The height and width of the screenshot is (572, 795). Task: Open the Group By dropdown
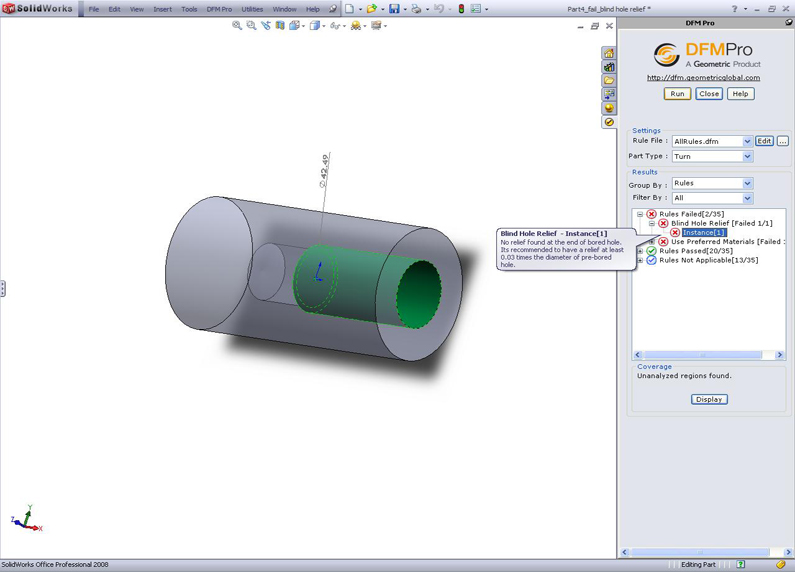pyautogui.click(x=747, y=183)
